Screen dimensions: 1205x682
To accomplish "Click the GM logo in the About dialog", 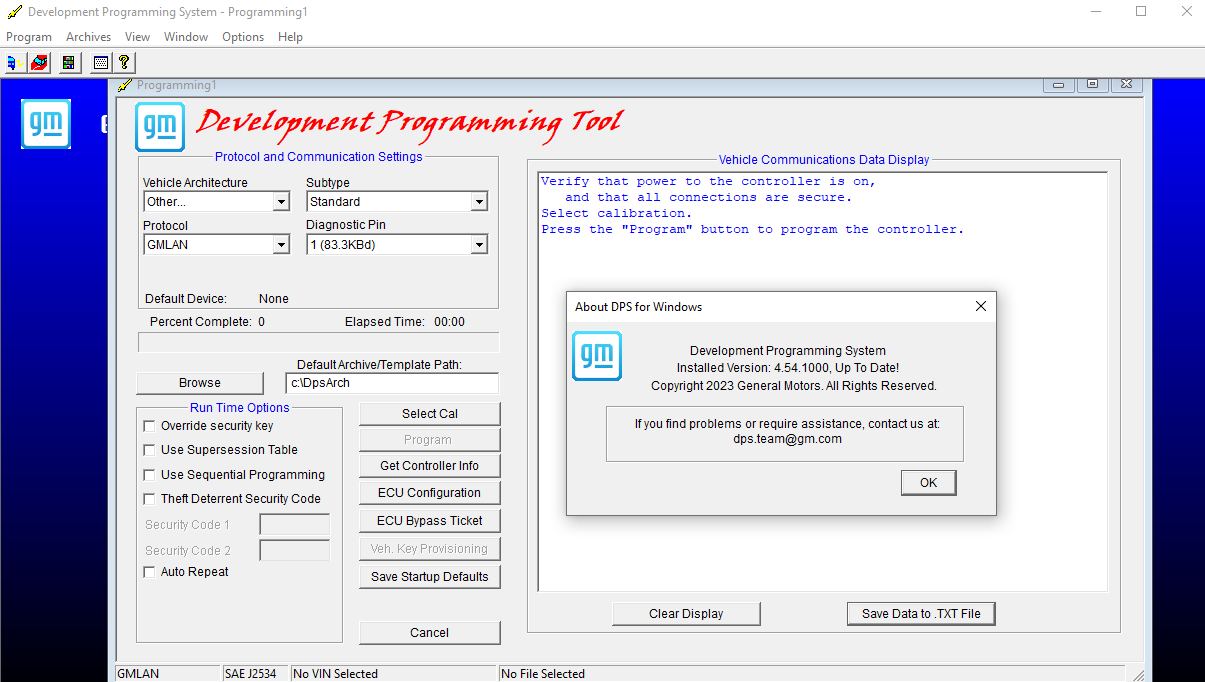I will (x=597, y=356).
